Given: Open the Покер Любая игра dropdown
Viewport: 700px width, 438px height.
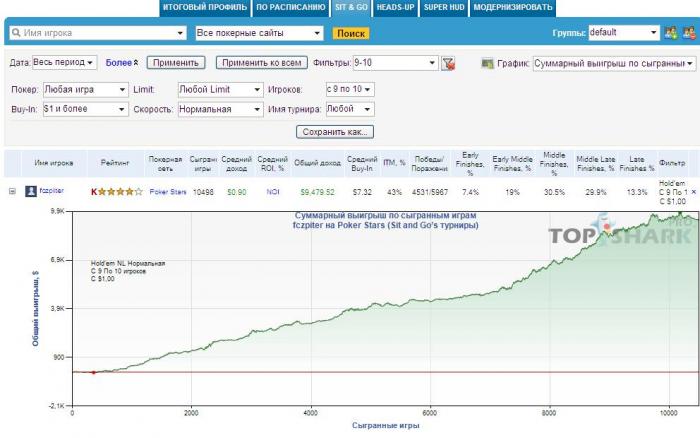Looking at the screenshot, I should 86,90.
